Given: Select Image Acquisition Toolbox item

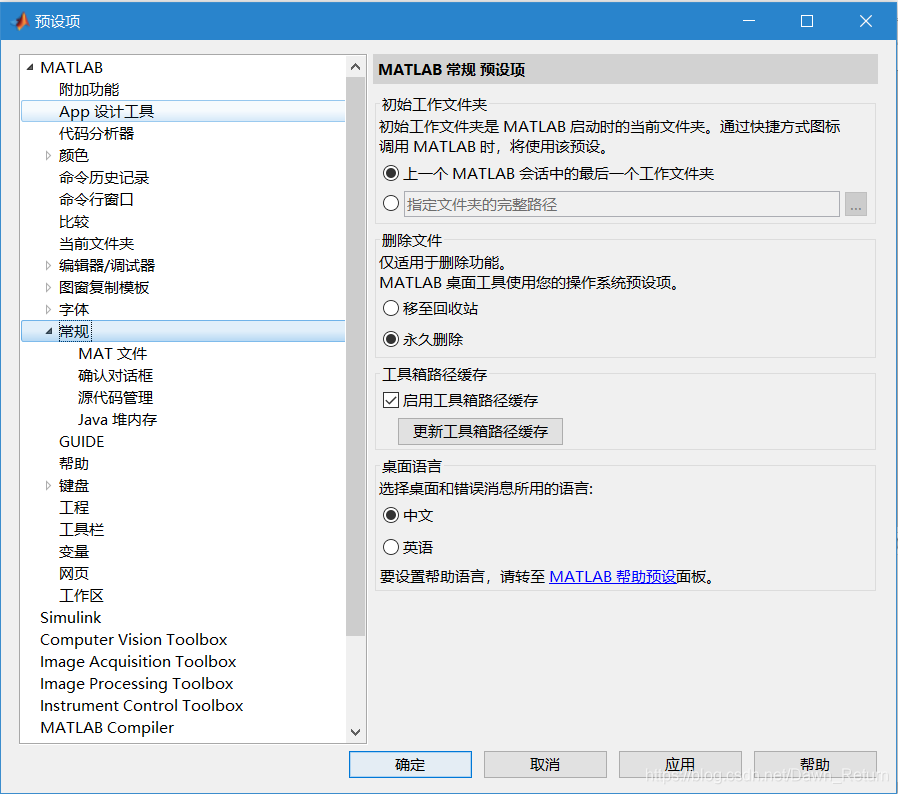Looking at the screenshot, I should pyautogui.click(x=138, y=662).
